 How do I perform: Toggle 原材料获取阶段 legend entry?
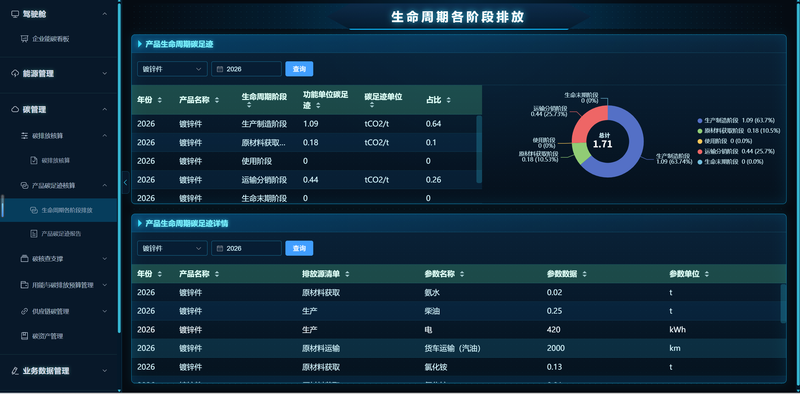coord(736,131)
